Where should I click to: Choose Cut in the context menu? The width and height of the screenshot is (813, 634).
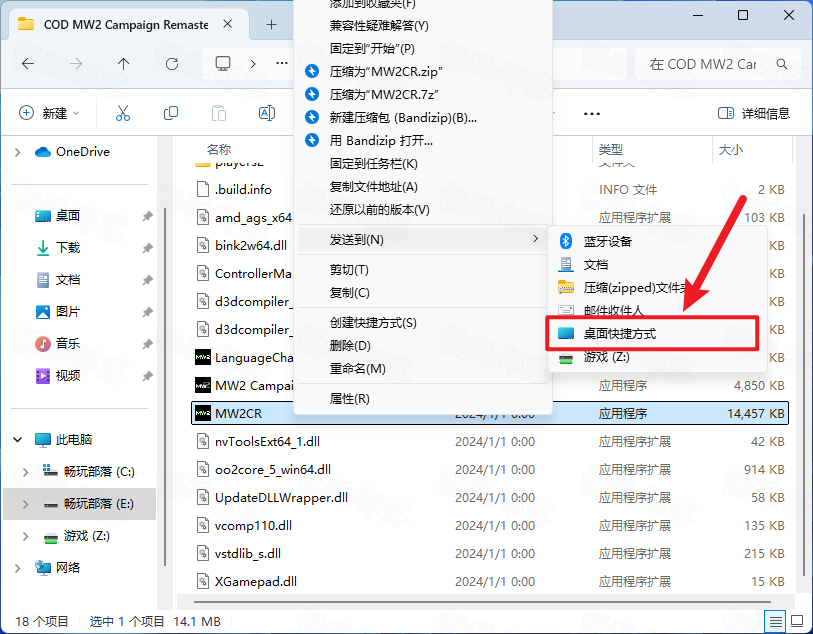click(349, 270)
